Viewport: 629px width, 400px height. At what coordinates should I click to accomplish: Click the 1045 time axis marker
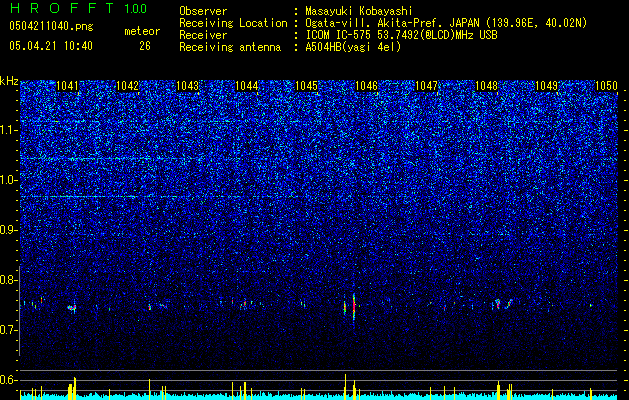click(306, 86)
